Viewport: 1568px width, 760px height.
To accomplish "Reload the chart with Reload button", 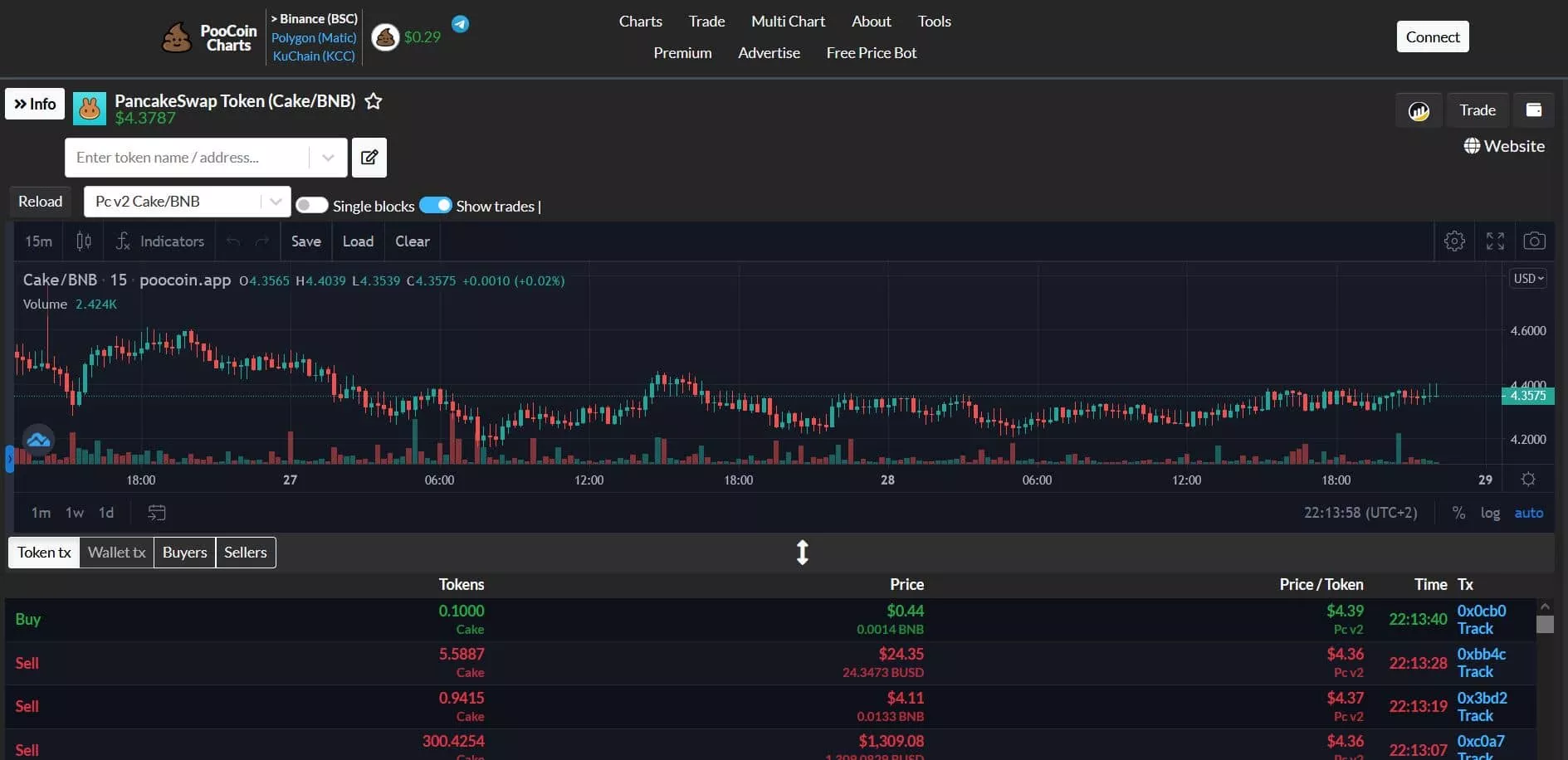I will (39, 201).
